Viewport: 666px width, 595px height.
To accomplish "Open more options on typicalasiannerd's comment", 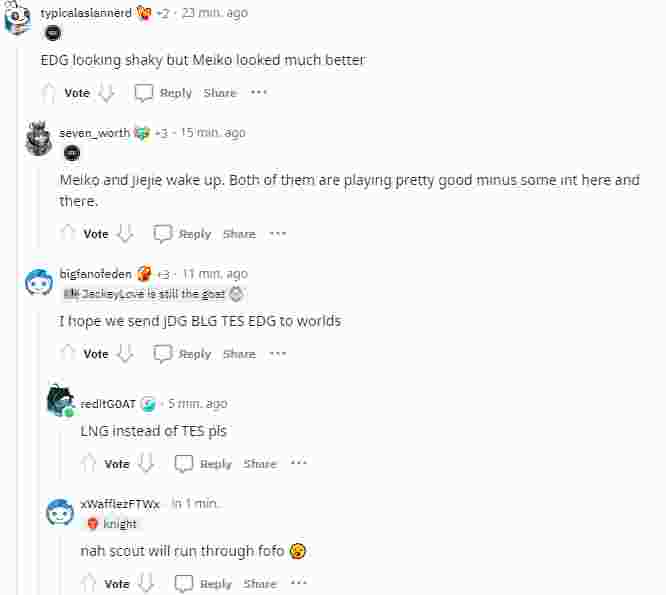I will (x=259, y=92).
